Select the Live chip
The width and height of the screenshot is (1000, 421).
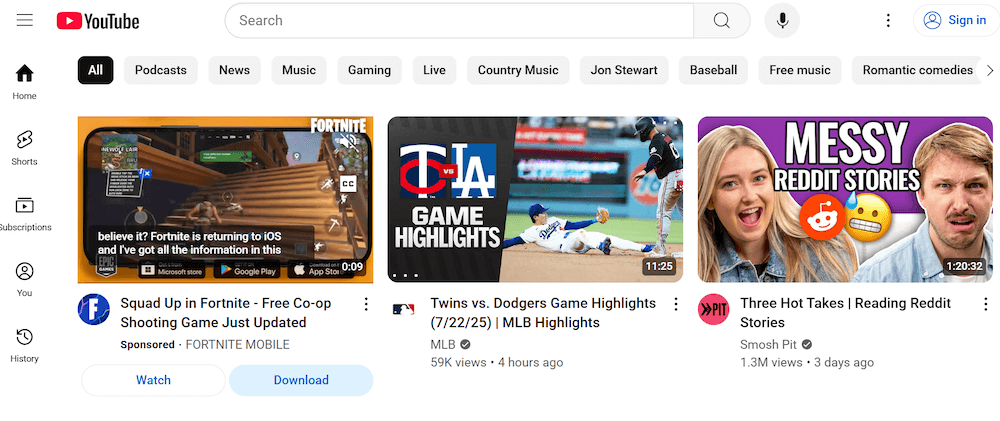(x=434, y=70)
